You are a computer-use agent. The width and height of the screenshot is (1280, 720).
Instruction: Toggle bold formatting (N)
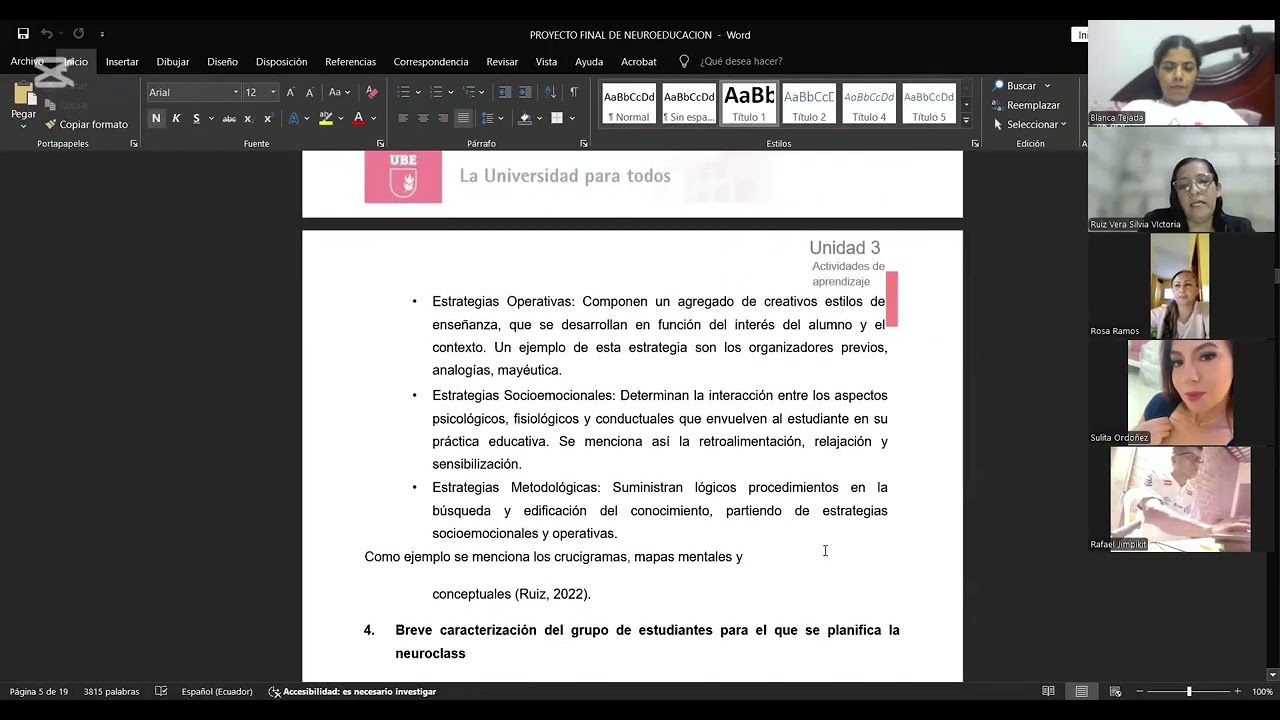click(x=156, y=118)
